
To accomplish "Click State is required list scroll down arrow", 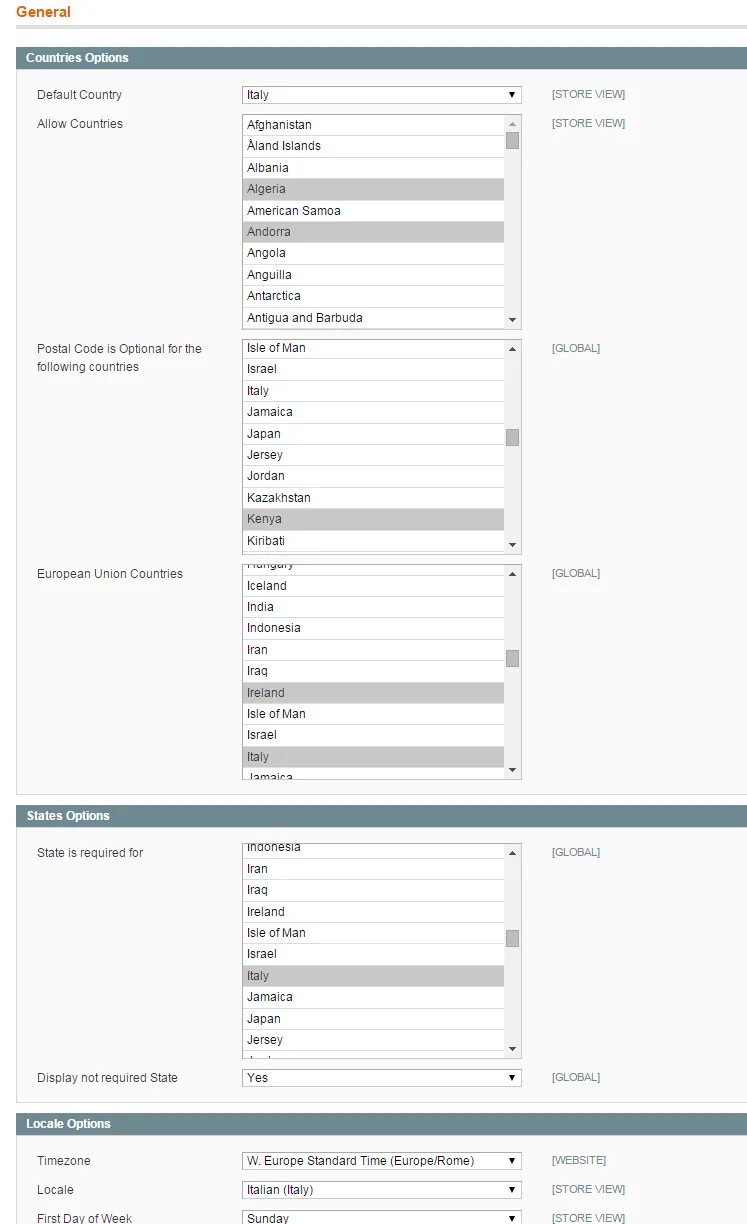I will (513, 1049).
